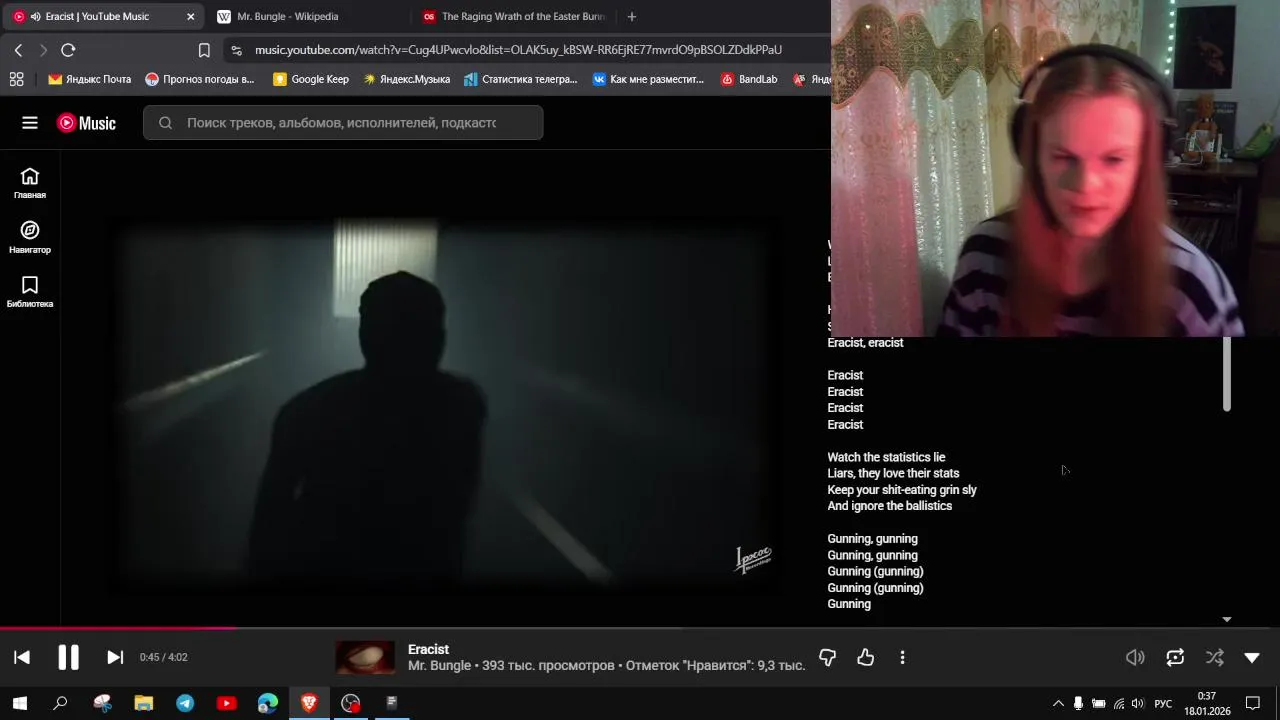Click the lyrics panel scrollbar thumb
This screenshot has width=1280, height=720.
click(1227, 374)
